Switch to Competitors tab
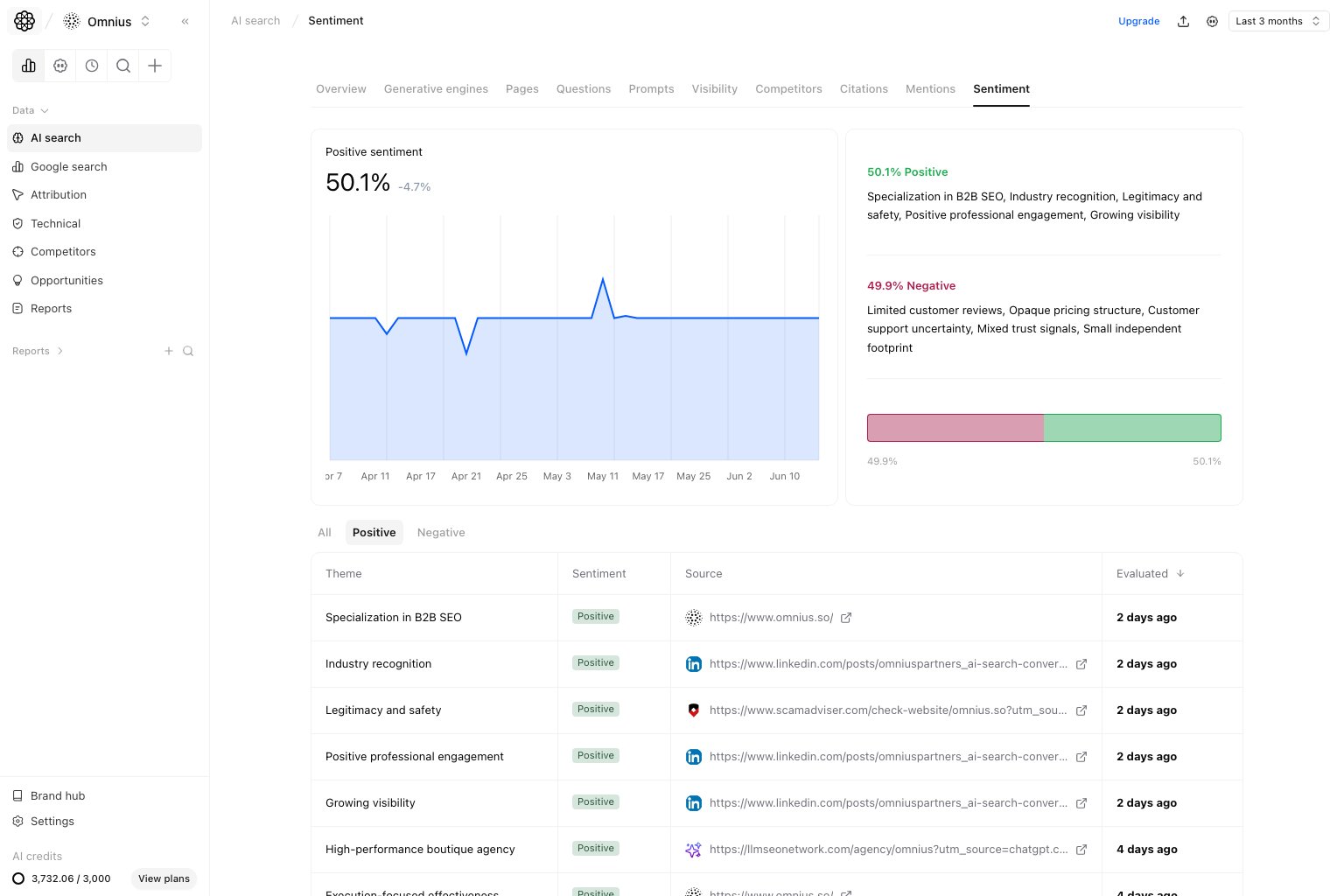 point(788,89)
